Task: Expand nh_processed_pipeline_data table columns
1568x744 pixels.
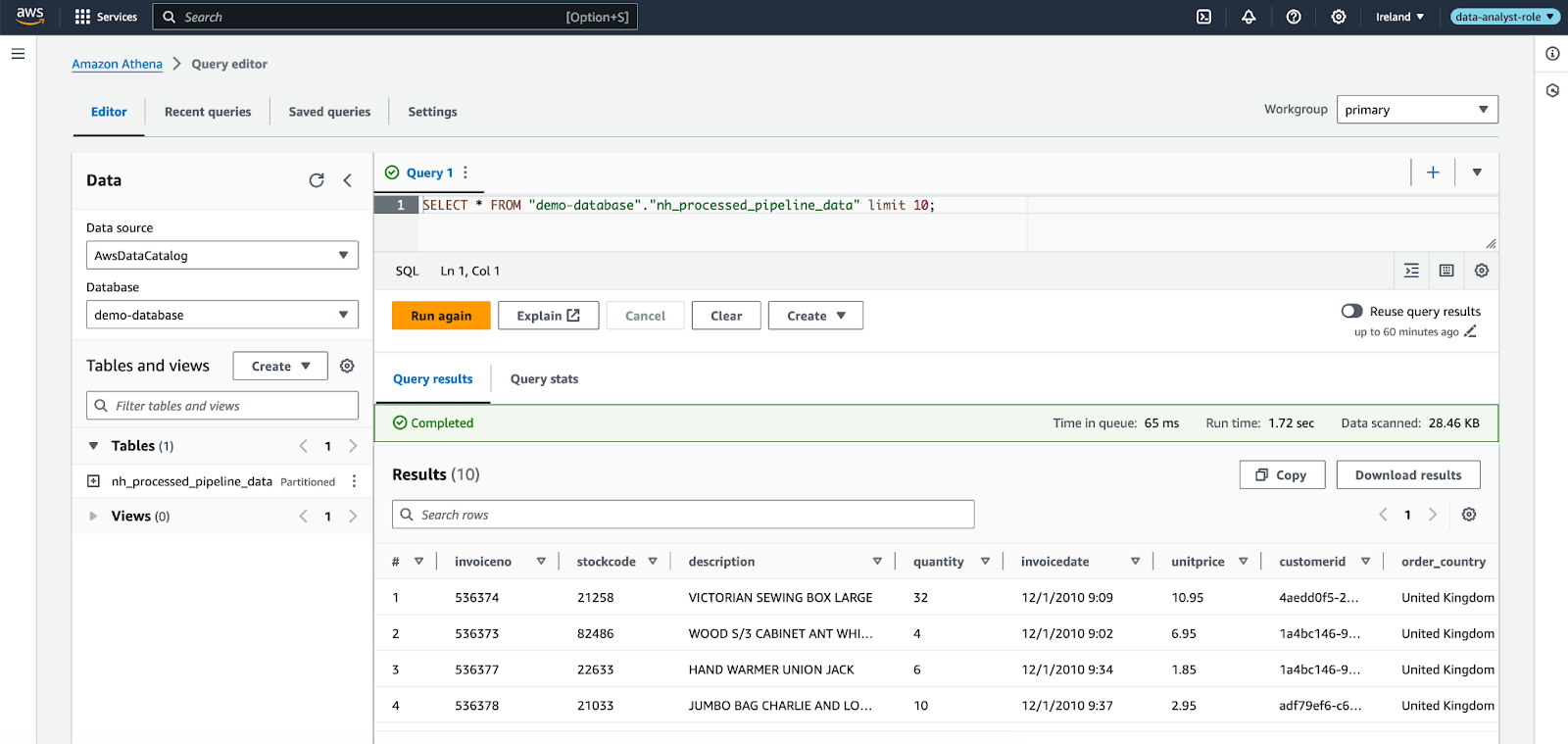Action: pos(93,481)
